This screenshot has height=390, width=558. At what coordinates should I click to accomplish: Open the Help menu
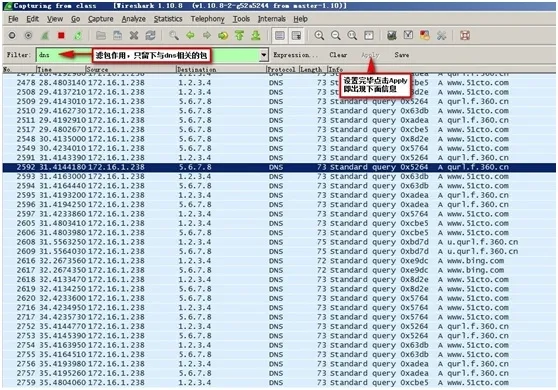pyautogui.click(x=300, y=19)
